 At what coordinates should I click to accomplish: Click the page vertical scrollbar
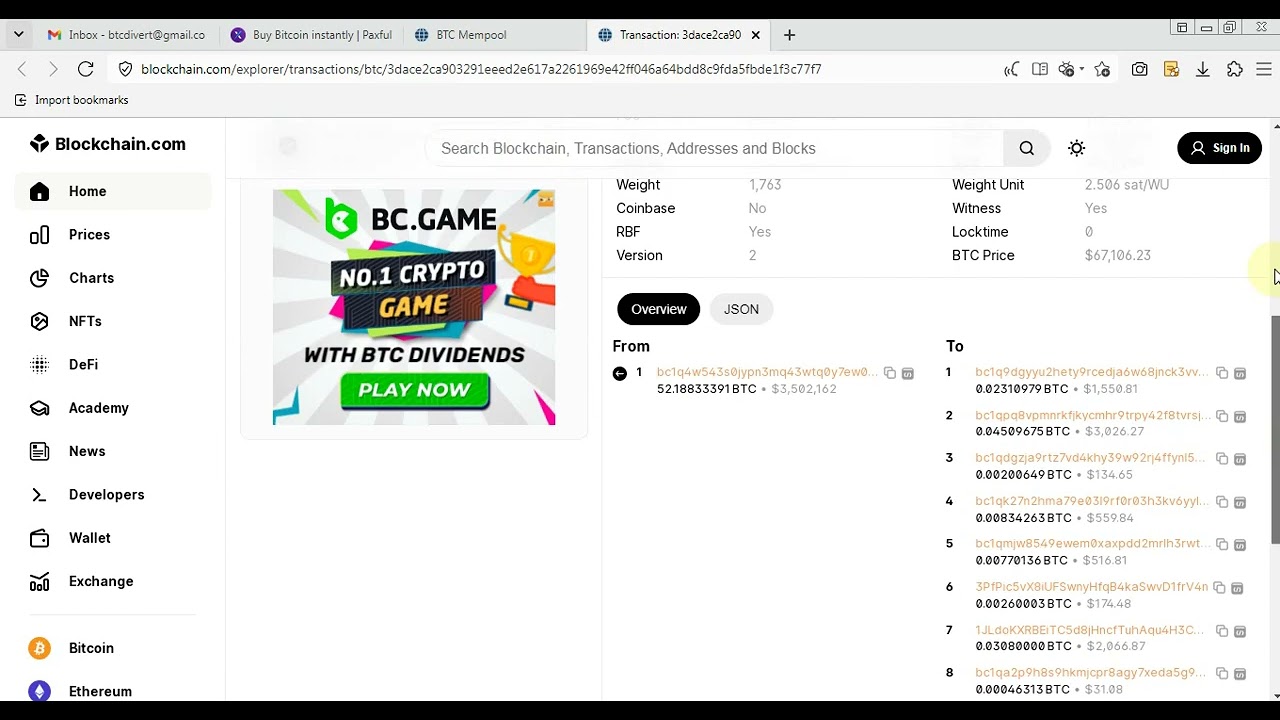click(1275, 430)
